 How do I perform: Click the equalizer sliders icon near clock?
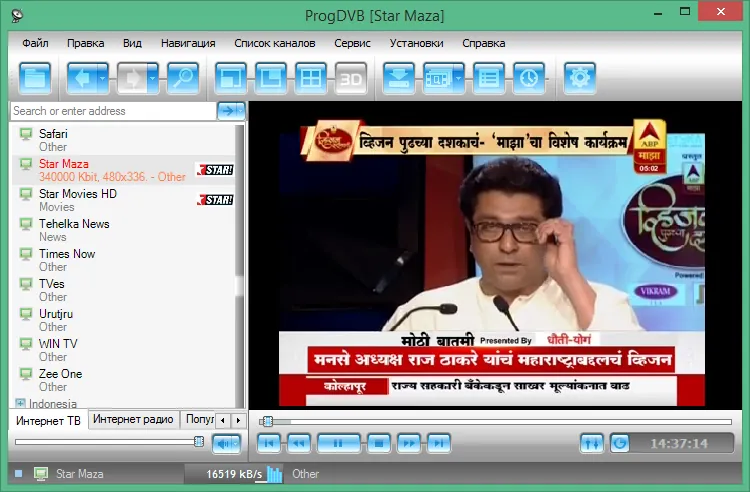pyautogui.click(x=592, y=443)
